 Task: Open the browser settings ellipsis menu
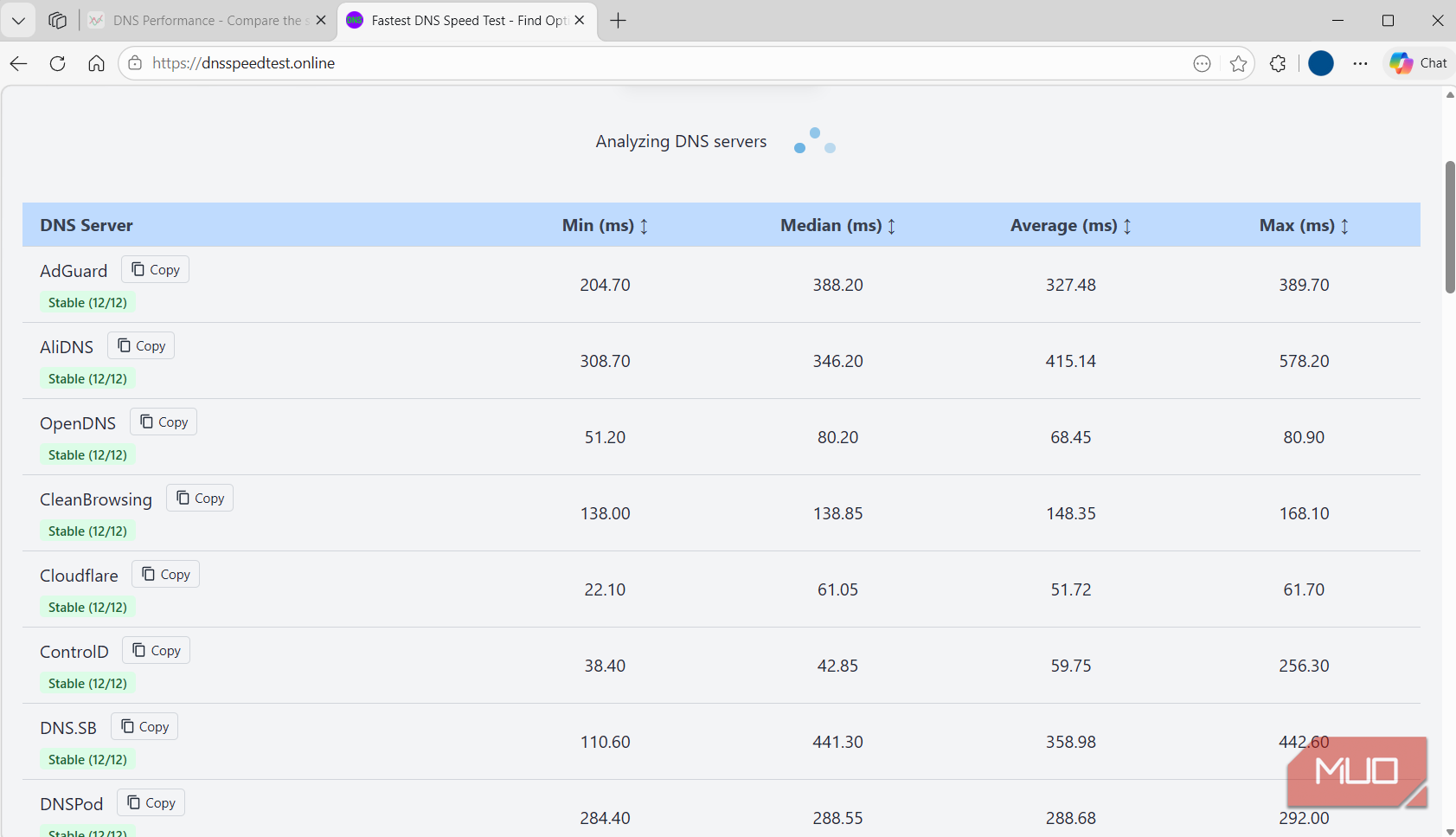1361,63
